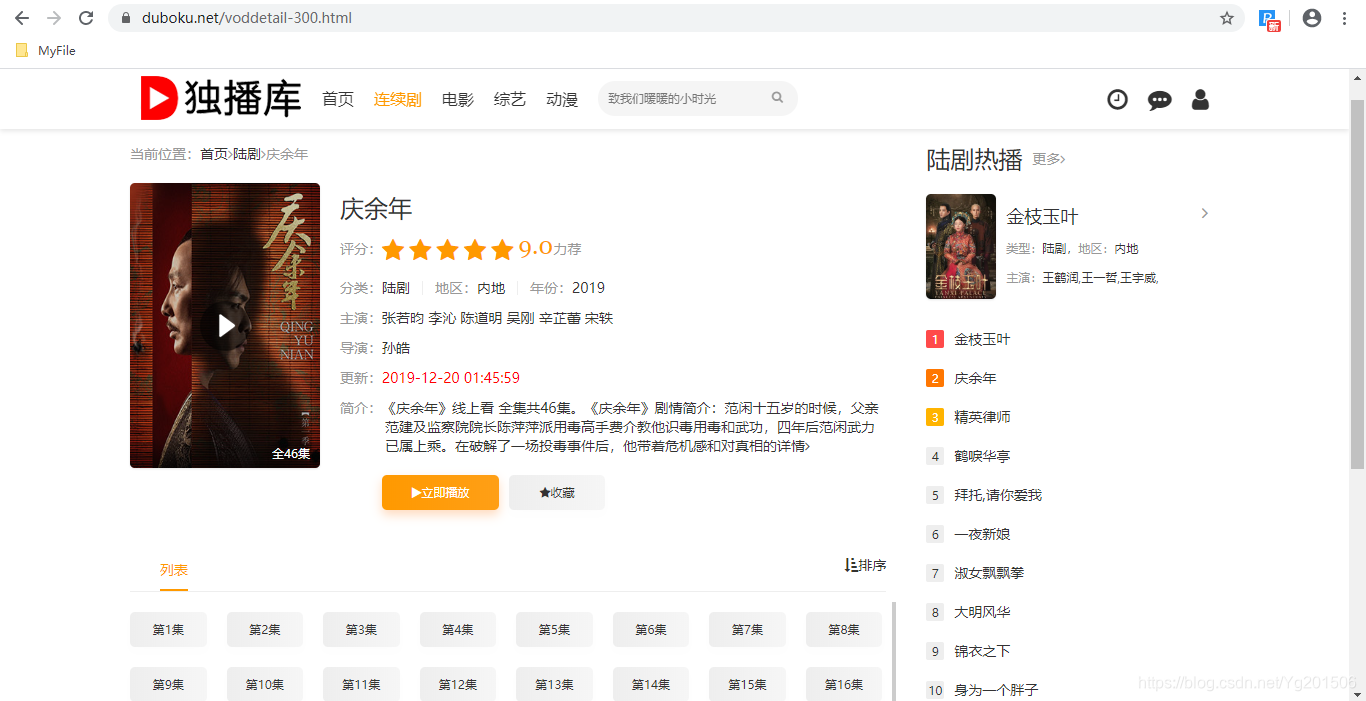1366x701 pixels.
Task: Play episode 第12集
Action: click(458, 685)
